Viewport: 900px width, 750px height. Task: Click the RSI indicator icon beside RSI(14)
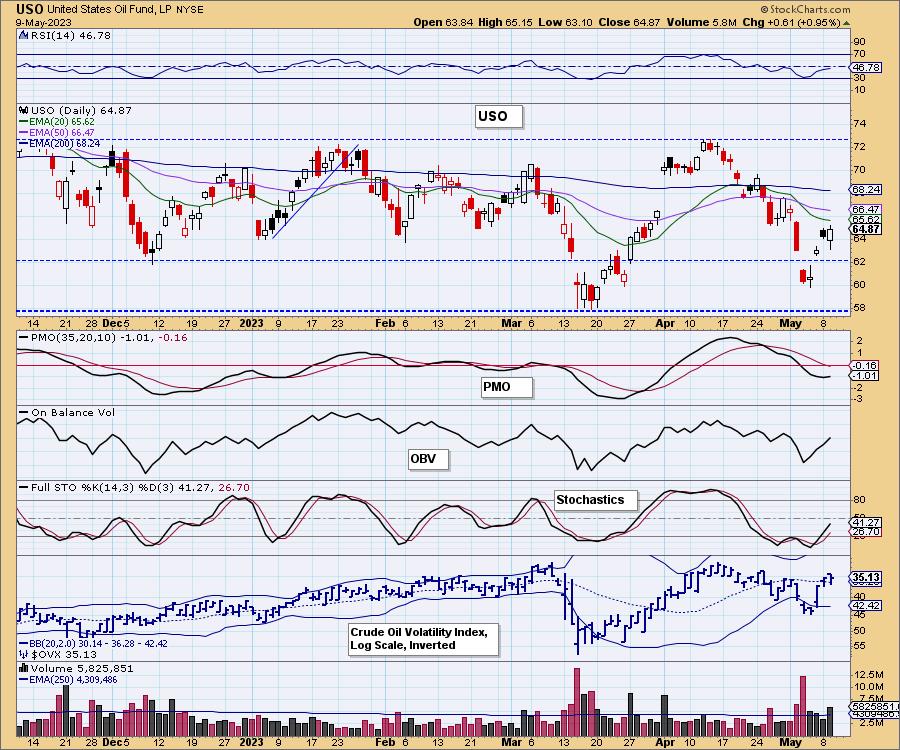[x=23, y=36]
